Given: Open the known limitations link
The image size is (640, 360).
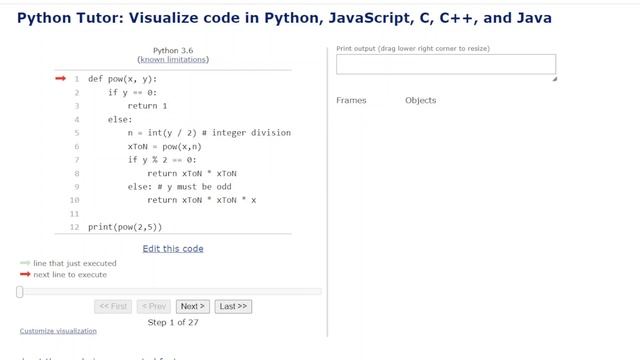Looking at the screenshot, I should [x=173, y=60].
